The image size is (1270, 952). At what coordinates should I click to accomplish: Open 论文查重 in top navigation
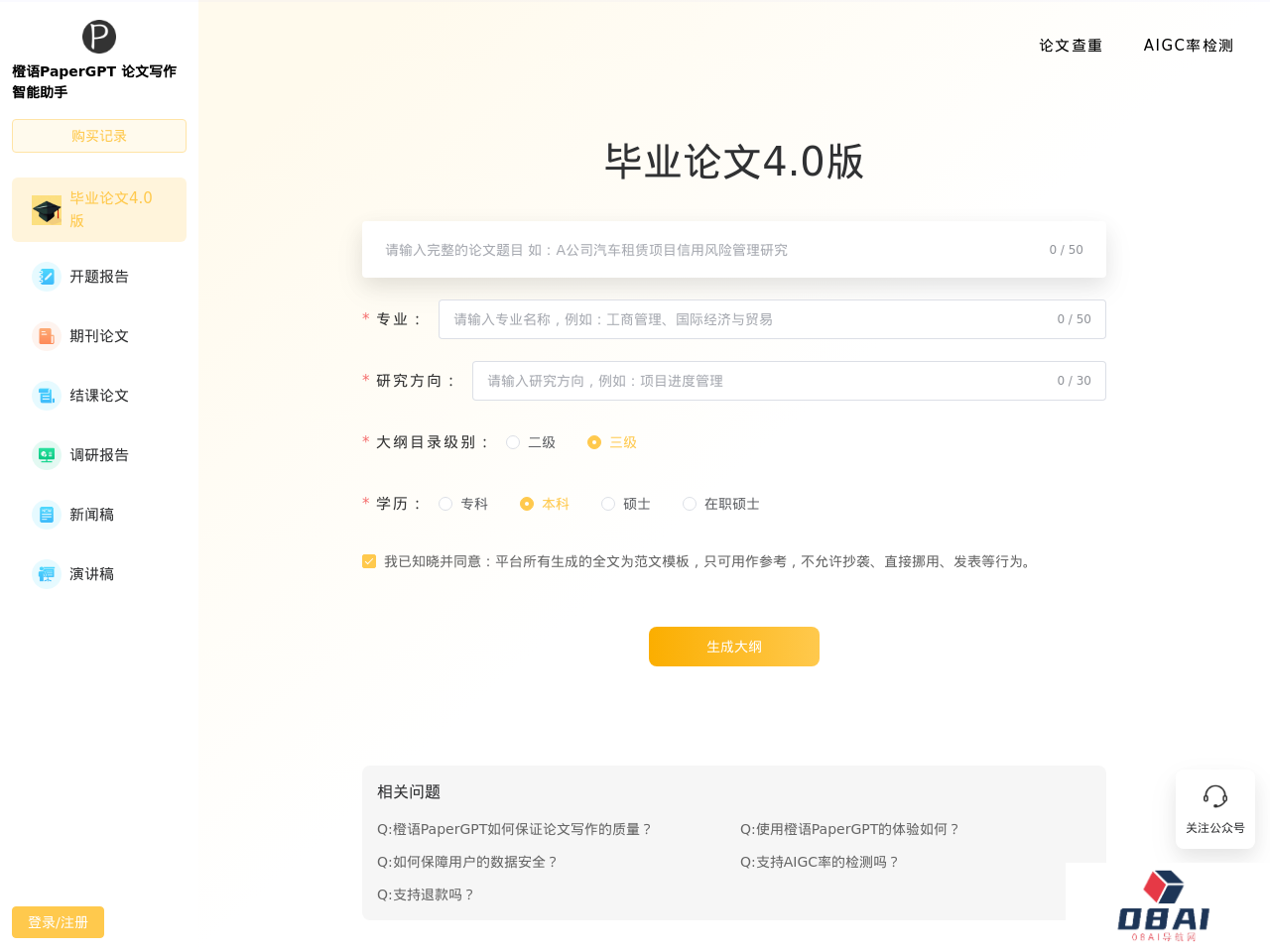pos(1071,46)
